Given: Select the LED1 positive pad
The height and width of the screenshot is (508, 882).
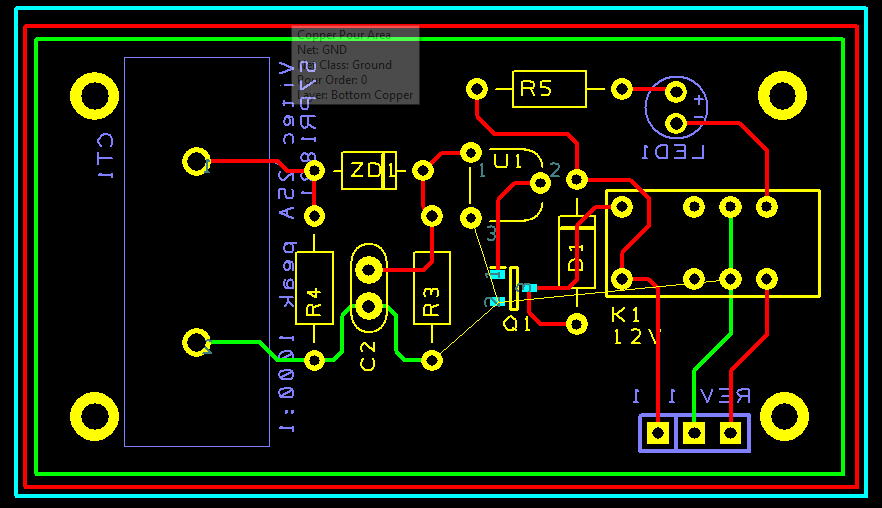Looking at the screenshot, I should tap(676, 92).
